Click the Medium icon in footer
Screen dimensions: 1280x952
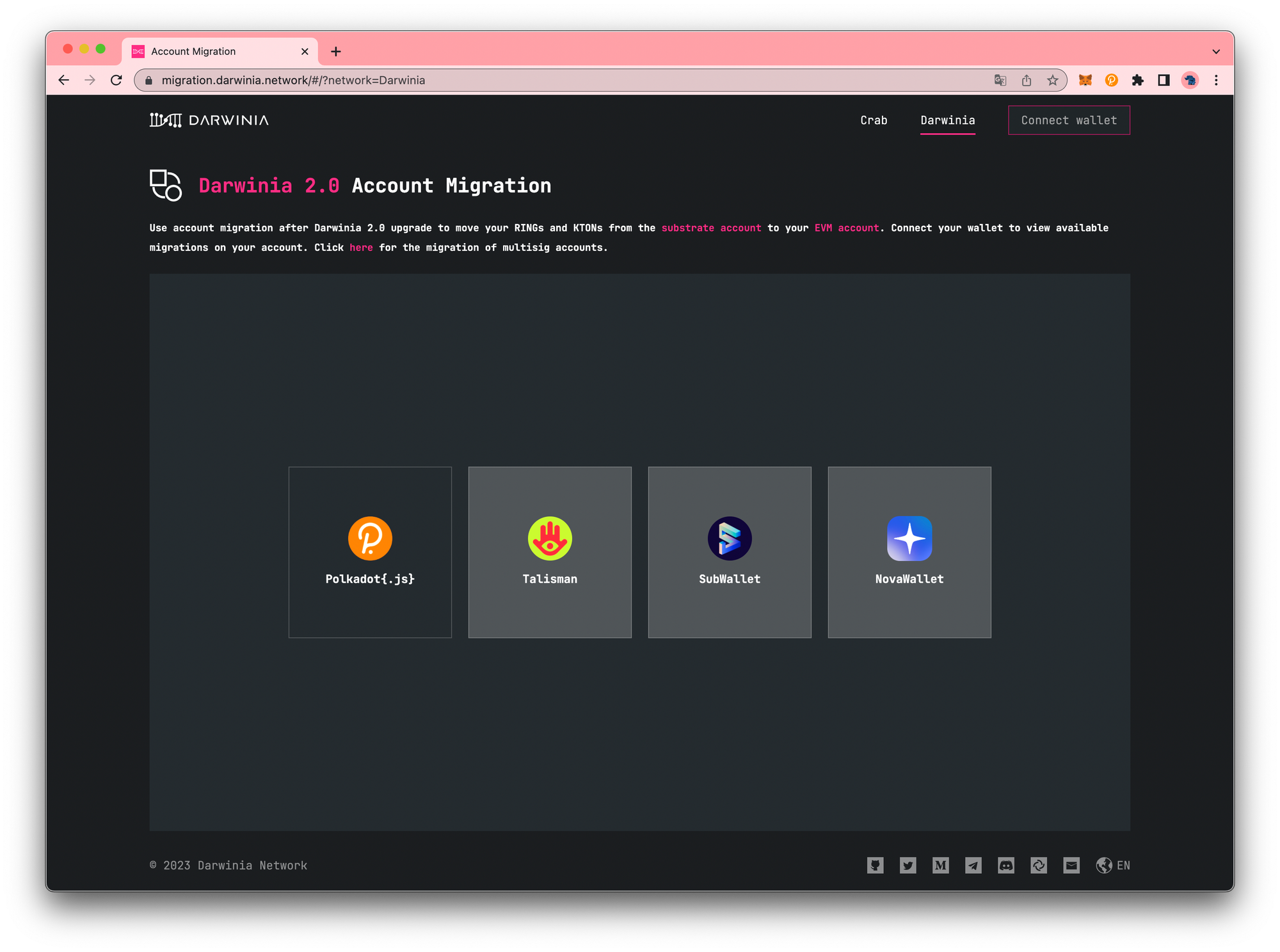point(940,866)
